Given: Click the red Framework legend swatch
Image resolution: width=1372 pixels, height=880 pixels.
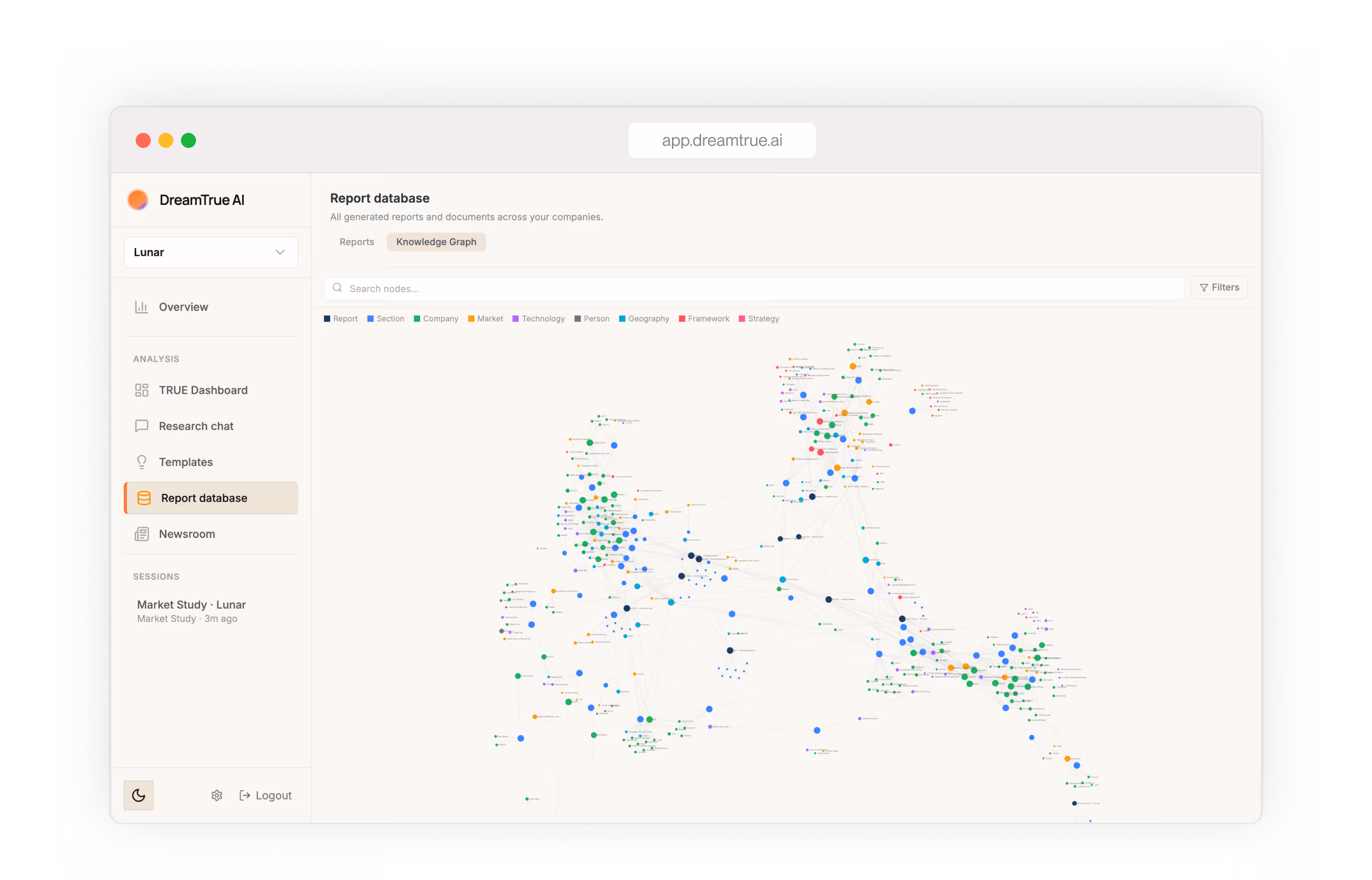Looking at the screenshot, I should (x=682, y=319).
